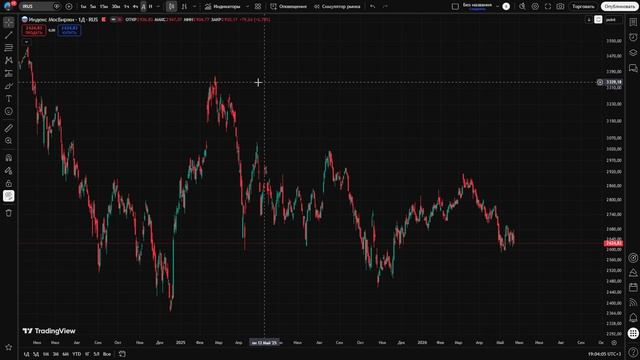This screenshot has width=640, height=360.
Task: Open the Без названия layout name
Action: pos(477,6)
